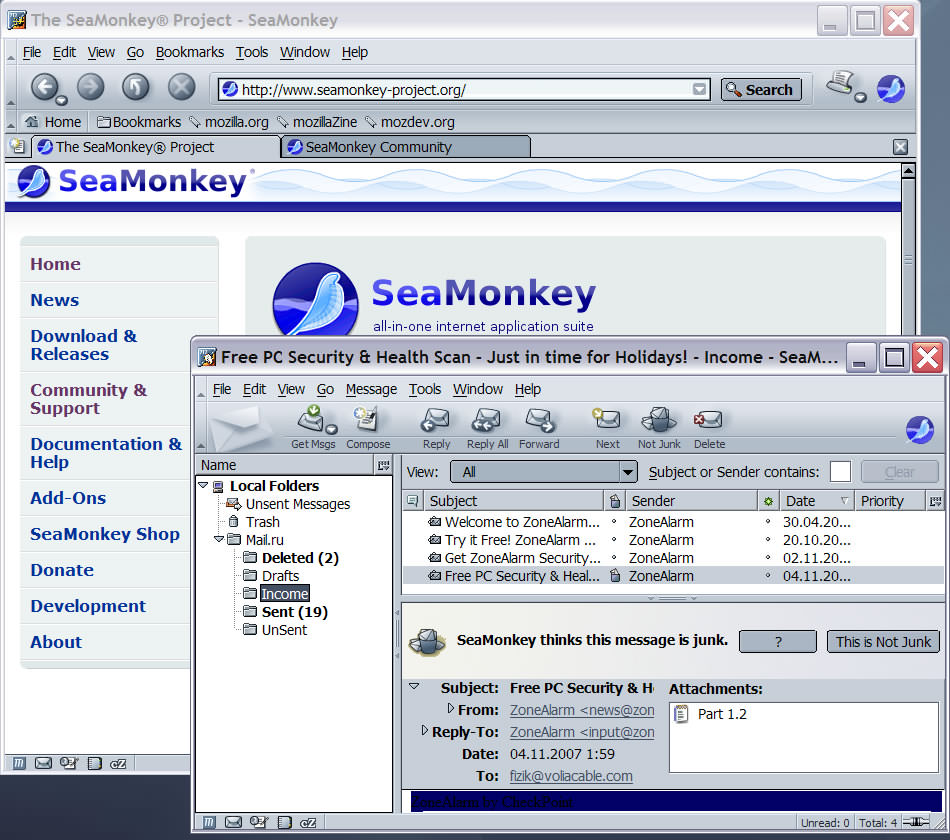
Task: Collapse the Mail.ru folder tree
Action: (x=219, y=539)
